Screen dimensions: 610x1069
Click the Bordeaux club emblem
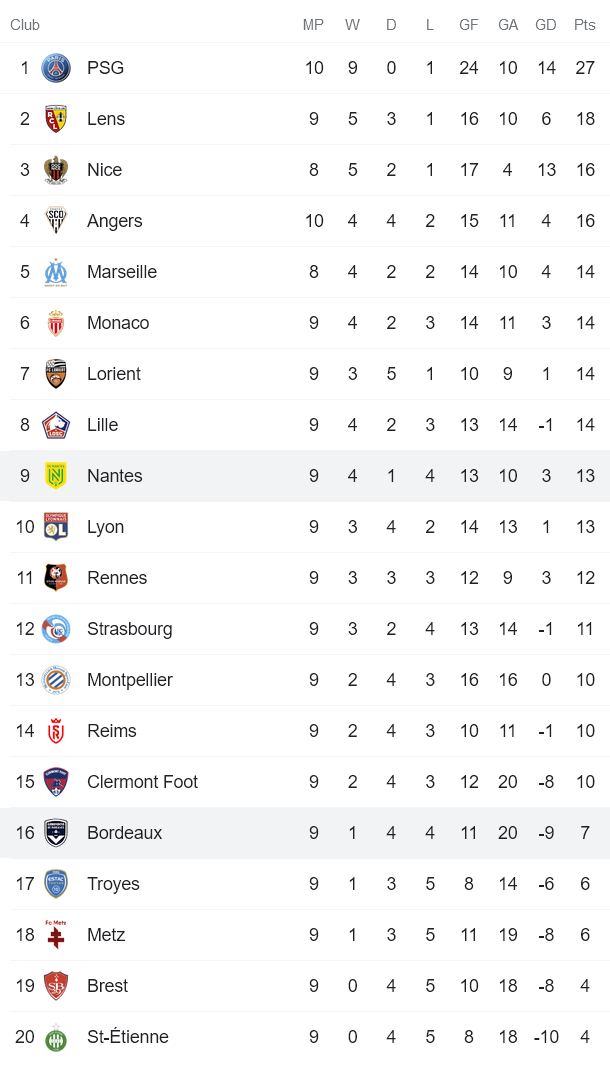56,833
